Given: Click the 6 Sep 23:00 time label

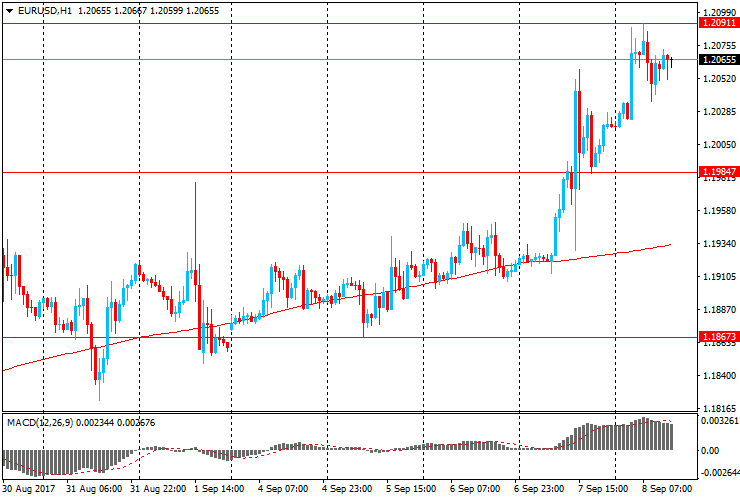Looking at the screenshot, I should click(x=538, y=489).
